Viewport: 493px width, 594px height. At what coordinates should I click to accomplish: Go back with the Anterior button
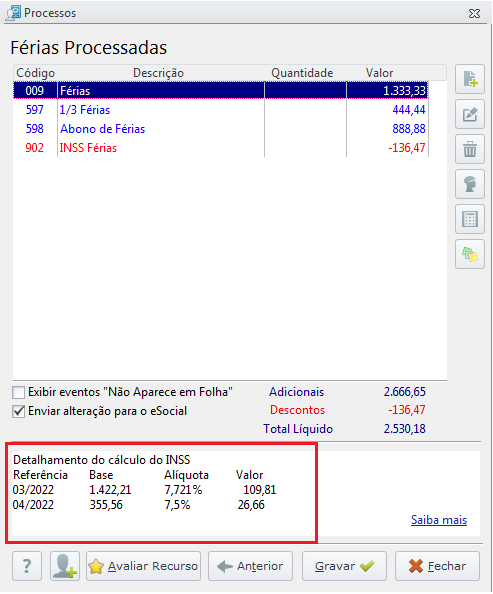[x=250, y=566]
